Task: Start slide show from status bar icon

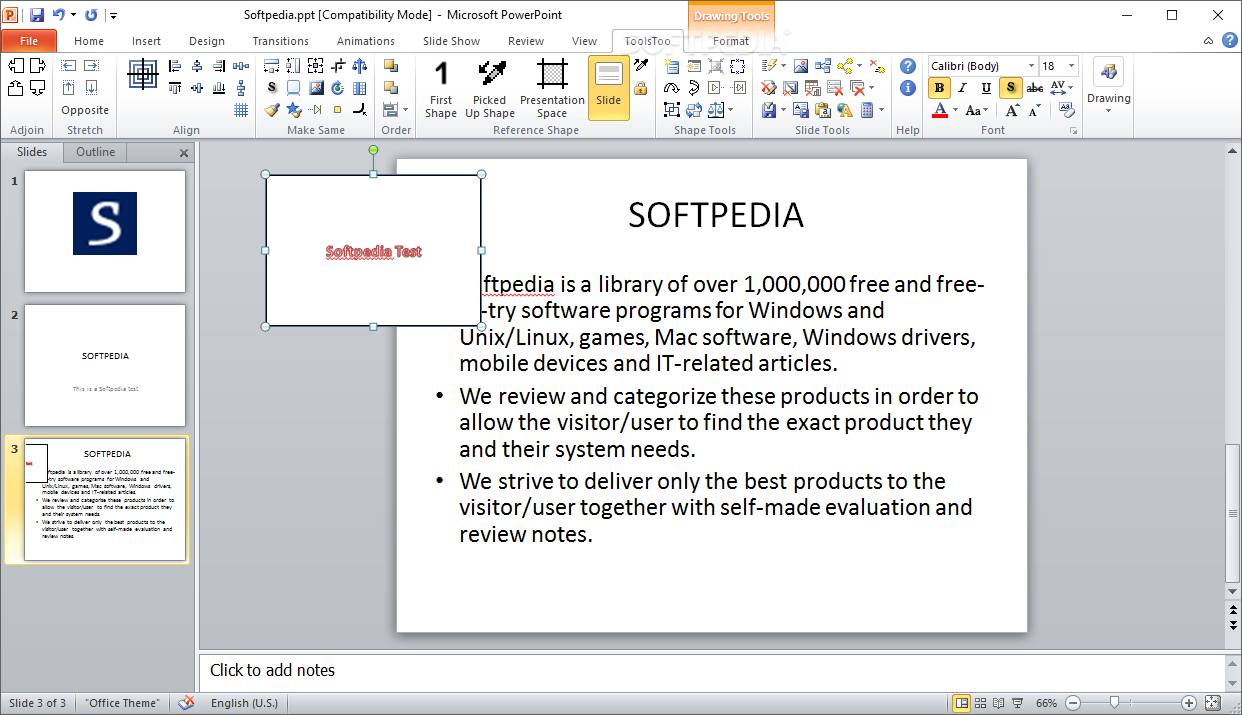Action: point(1019,703)
